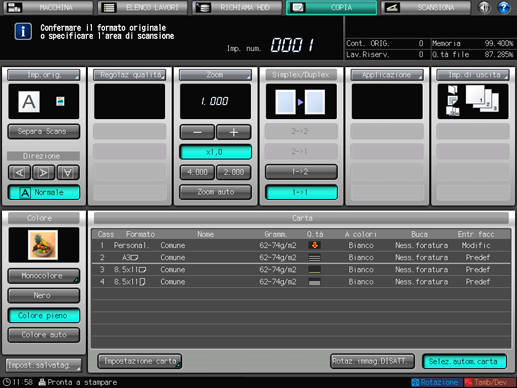Click the original orientation A preview
517x388 pixels.
pos(29,102)
